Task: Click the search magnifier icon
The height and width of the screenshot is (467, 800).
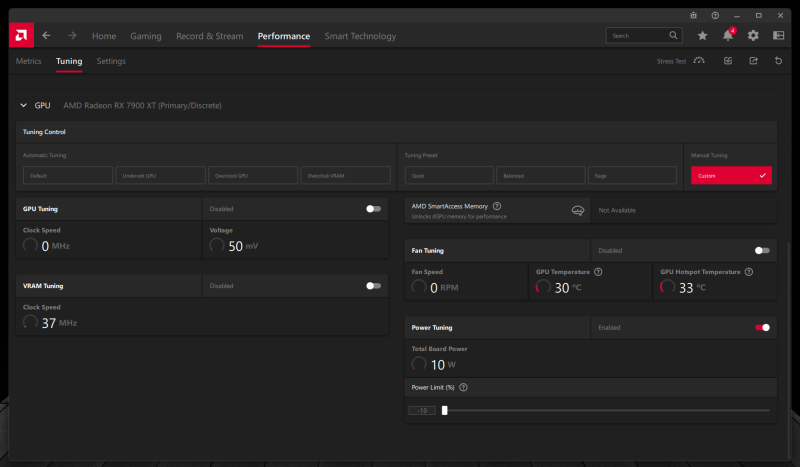Action: 673,35
